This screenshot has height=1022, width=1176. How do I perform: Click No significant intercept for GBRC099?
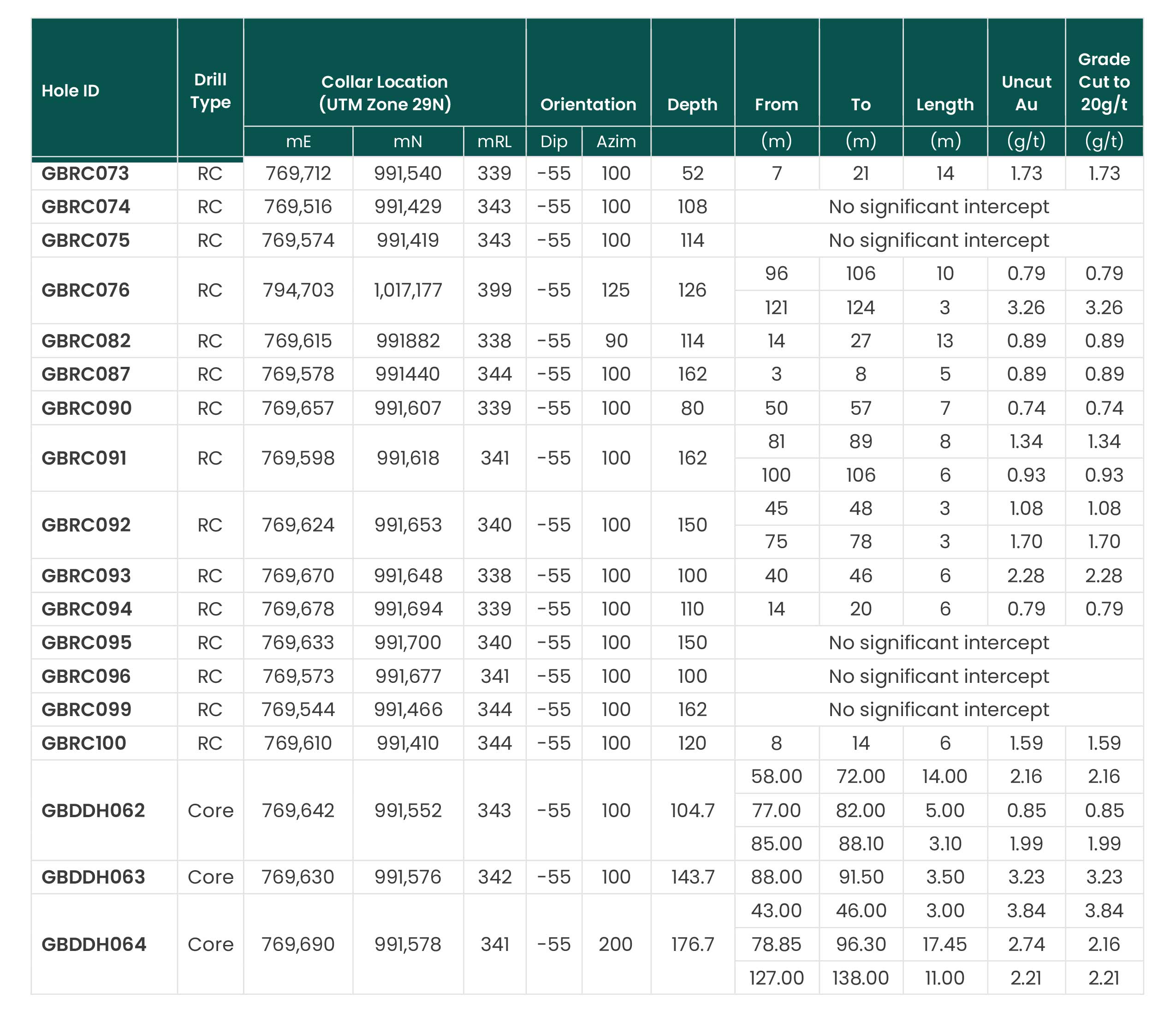(938, 710)
